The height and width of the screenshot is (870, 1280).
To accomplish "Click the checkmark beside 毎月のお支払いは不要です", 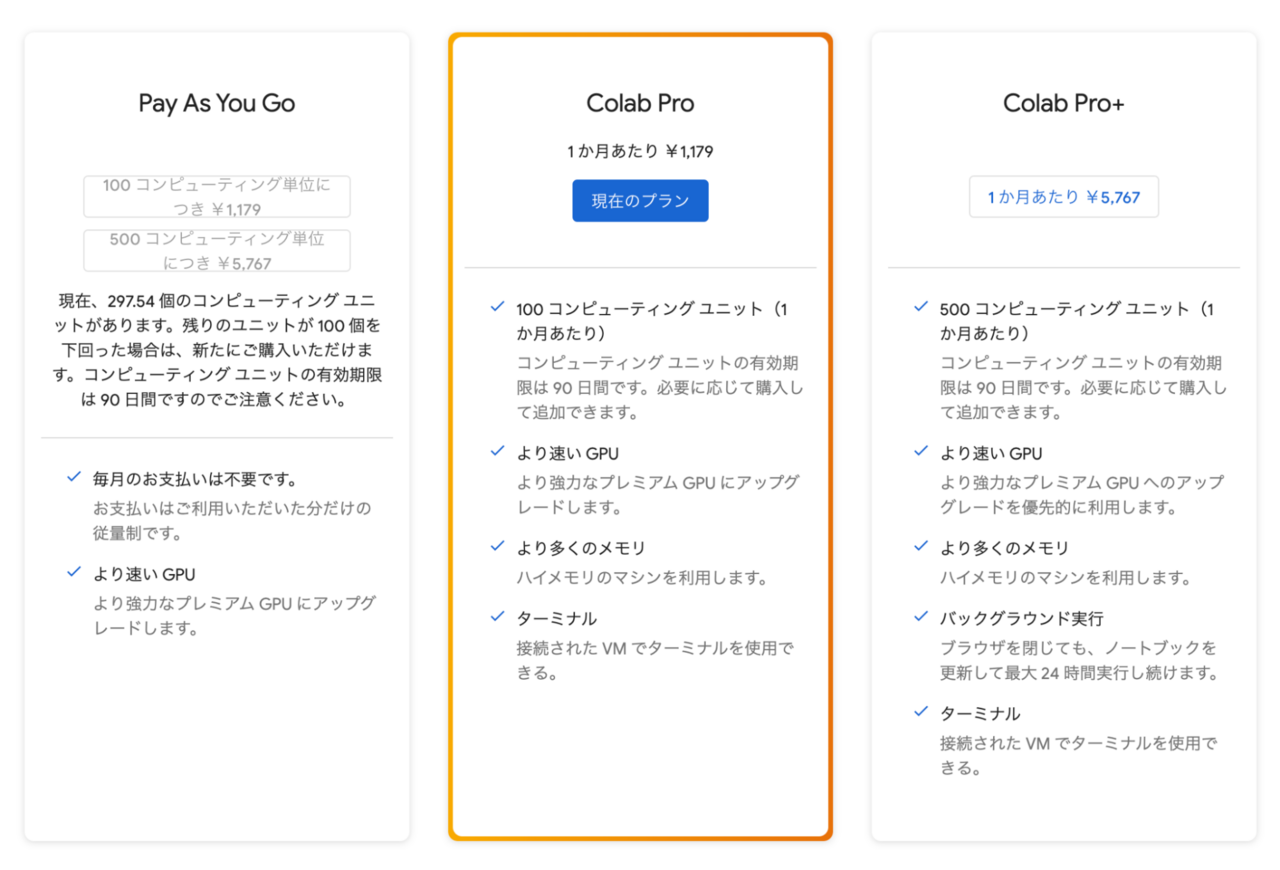I will click(73, 478).
